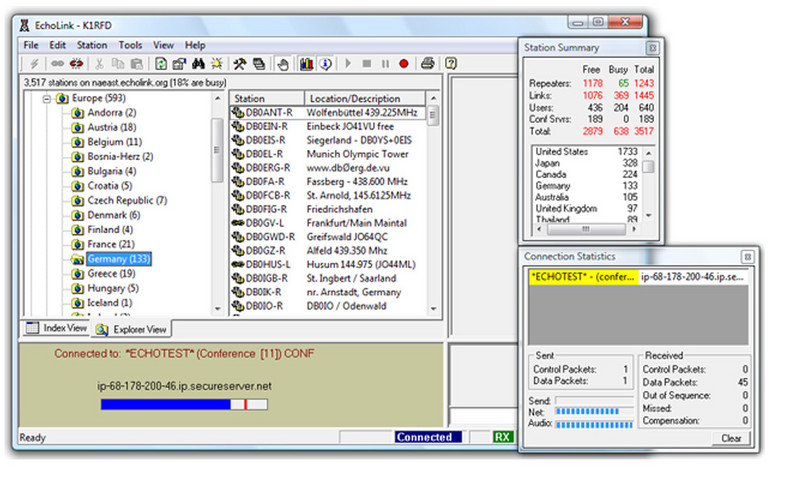Click the red Disconnect toolbar icon
Screen dimensions: 800x484
(x=77, y=64)
